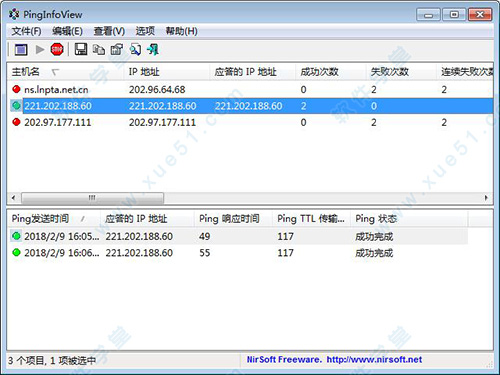Sort by the Ping TTL column header

(x=311, y=219)
